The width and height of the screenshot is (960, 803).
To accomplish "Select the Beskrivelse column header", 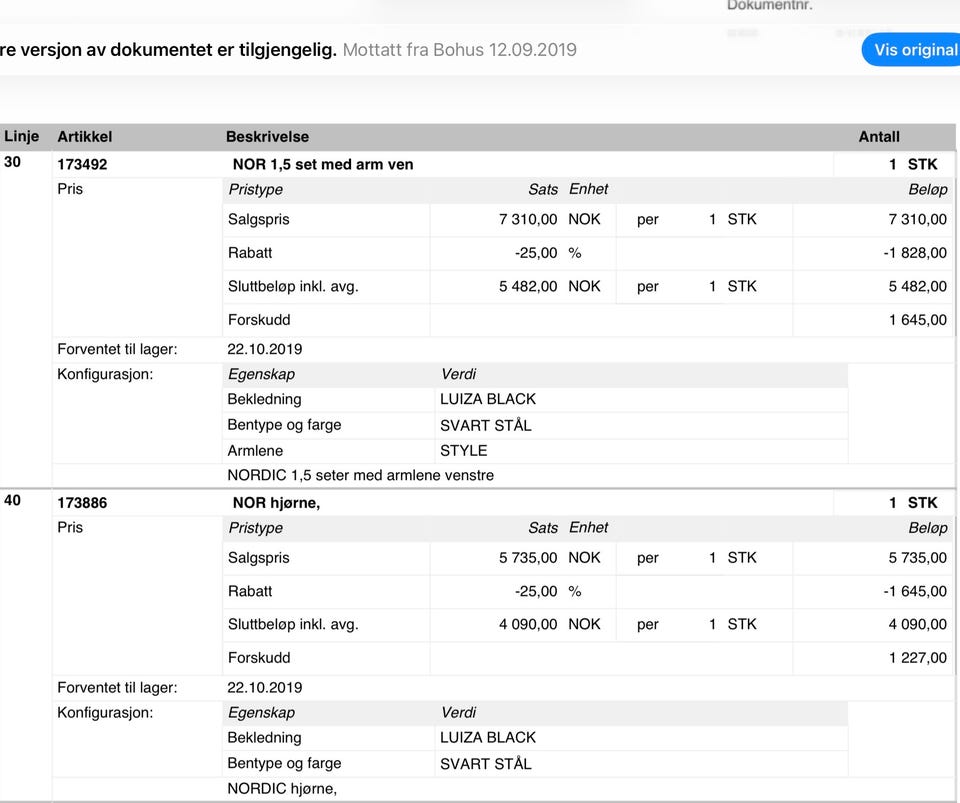I will click(x=267, y=136).
